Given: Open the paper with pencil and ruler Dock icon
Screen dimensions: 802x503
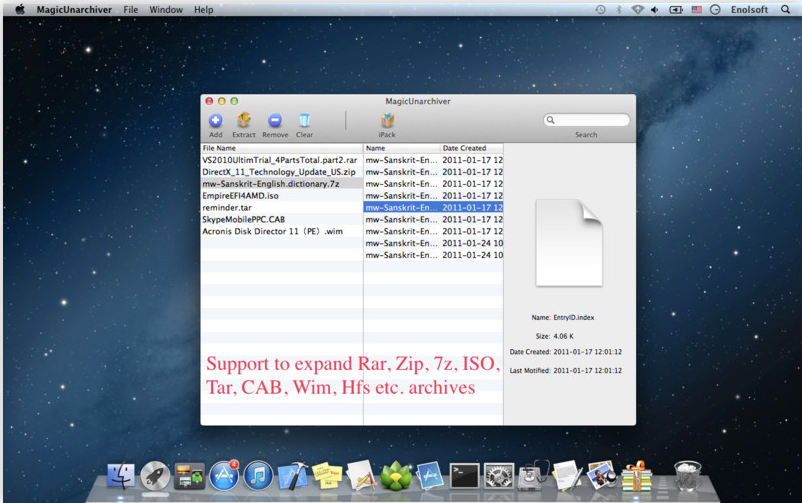Looking at the screenshot, I should tap(361, 476).
